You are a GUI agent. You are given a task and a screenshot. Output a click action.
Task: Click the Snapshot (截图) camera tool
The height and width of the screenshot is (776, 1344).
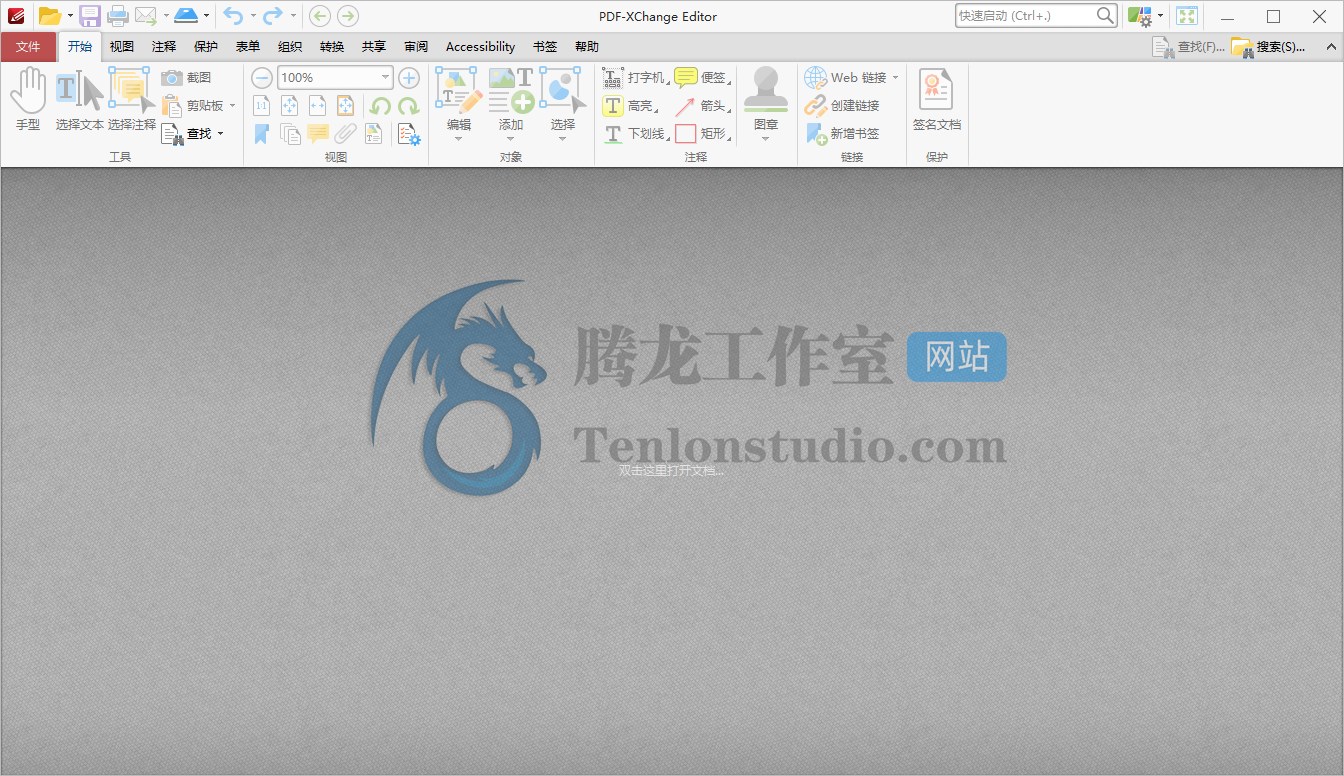(187, 77)
